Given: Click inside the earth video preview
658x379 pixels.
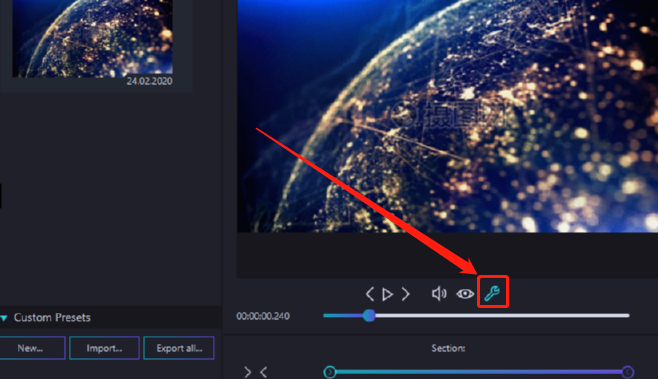Looking at the screenshot, I should click(447, 116).
